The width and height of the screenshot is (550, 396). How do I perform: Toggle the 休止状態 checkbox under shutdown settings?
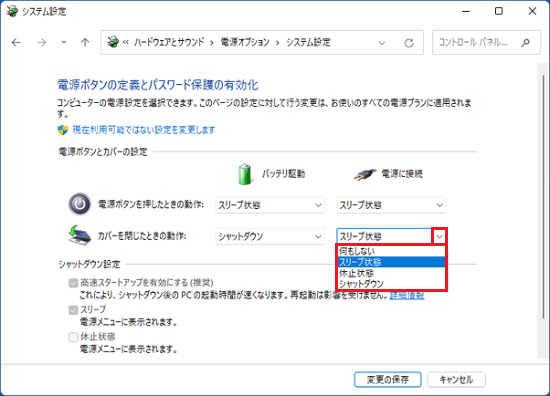[73, 337]
